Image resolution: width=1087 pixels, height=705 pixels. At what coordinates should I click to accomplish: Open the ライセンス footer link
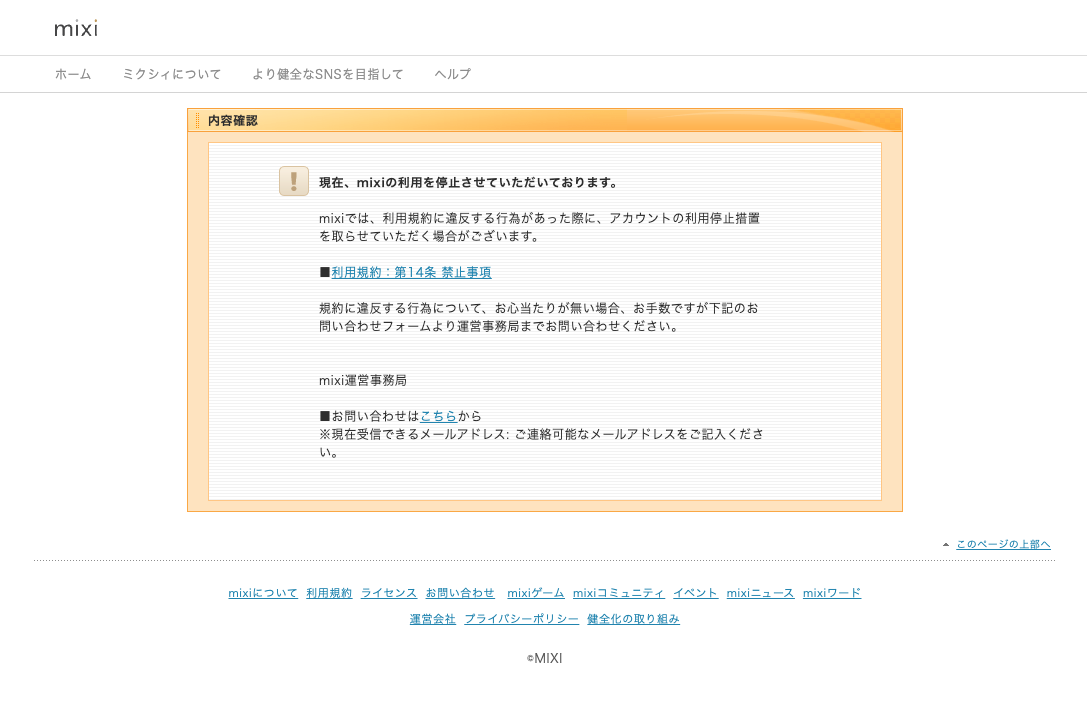[x=389, y=593]
